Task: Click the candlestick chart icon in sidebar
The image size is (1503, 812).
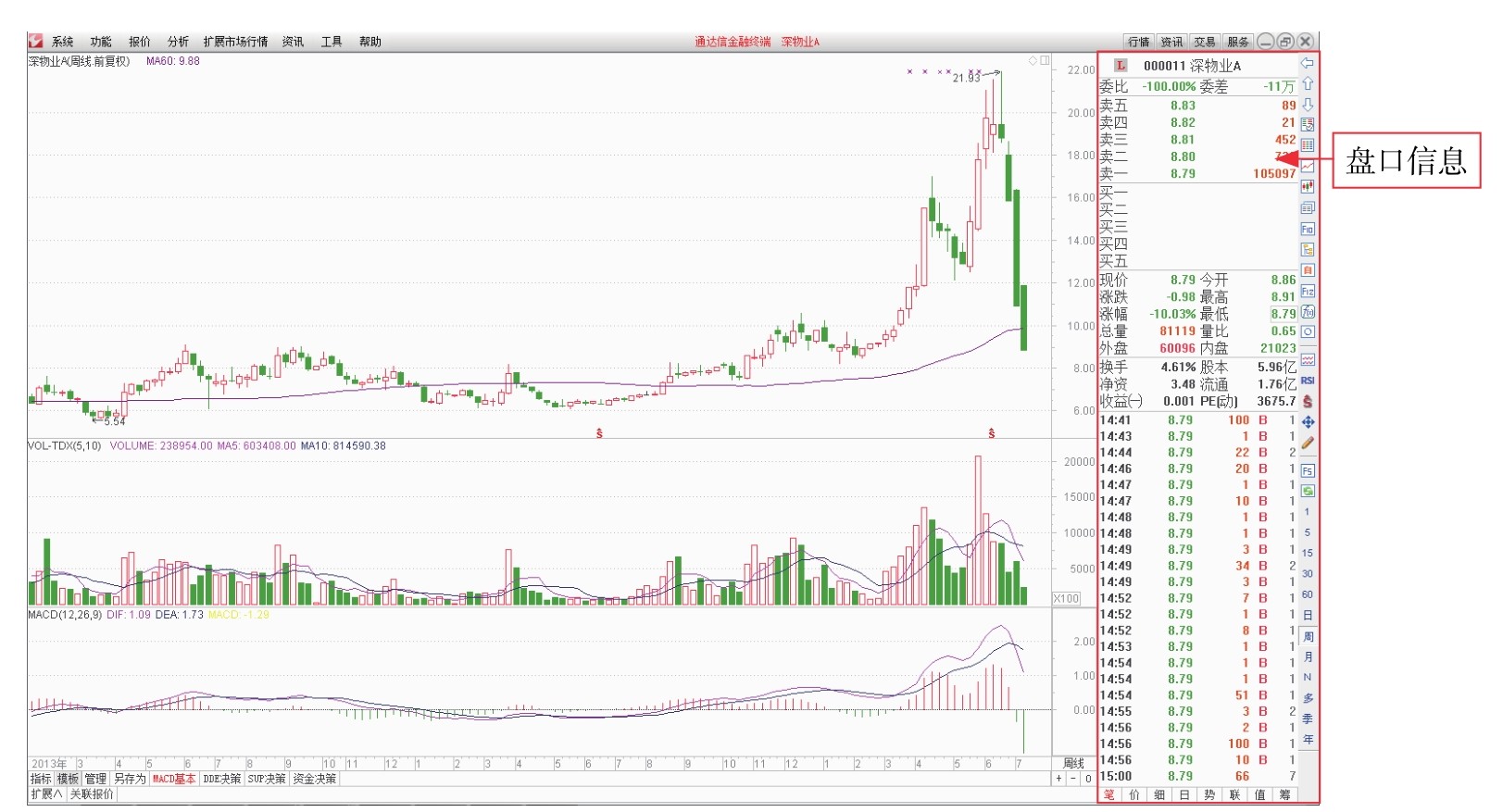Action: click(x=1307, y=186)
